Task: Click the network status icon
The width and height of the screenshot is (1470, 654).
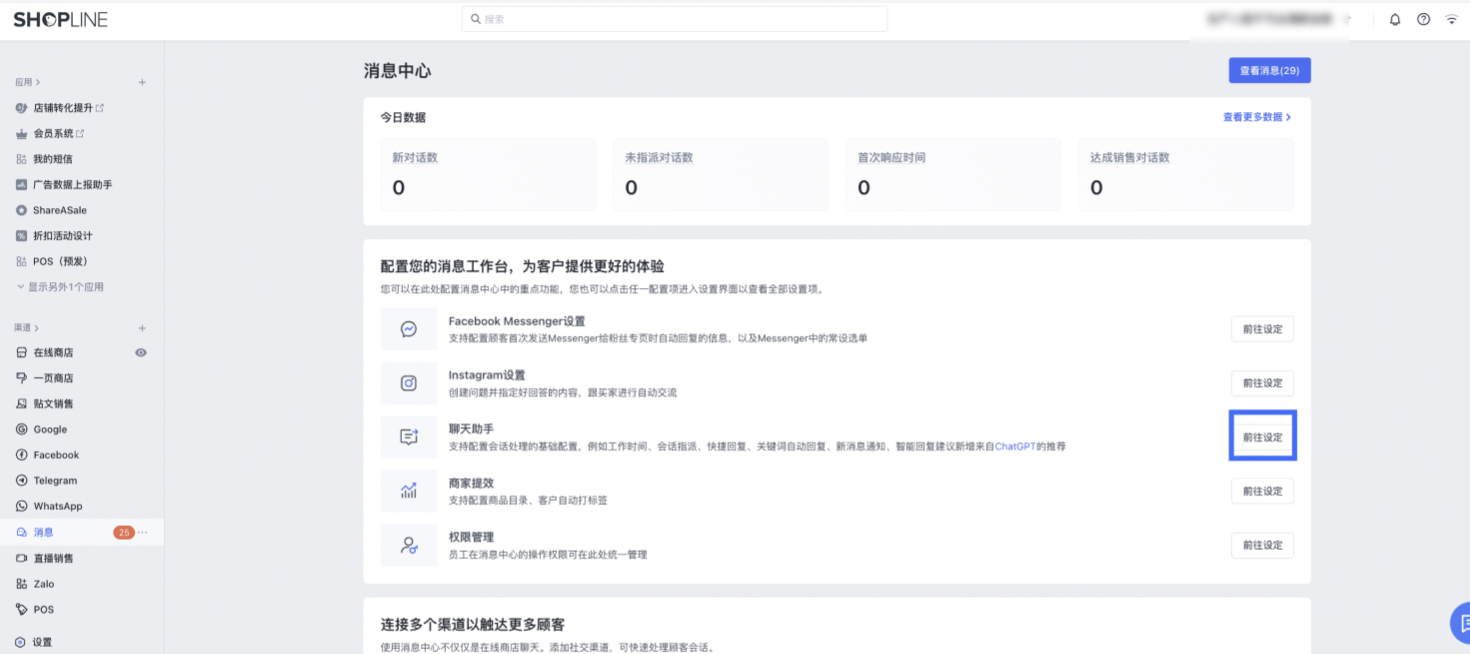Action: [1452, 18]
